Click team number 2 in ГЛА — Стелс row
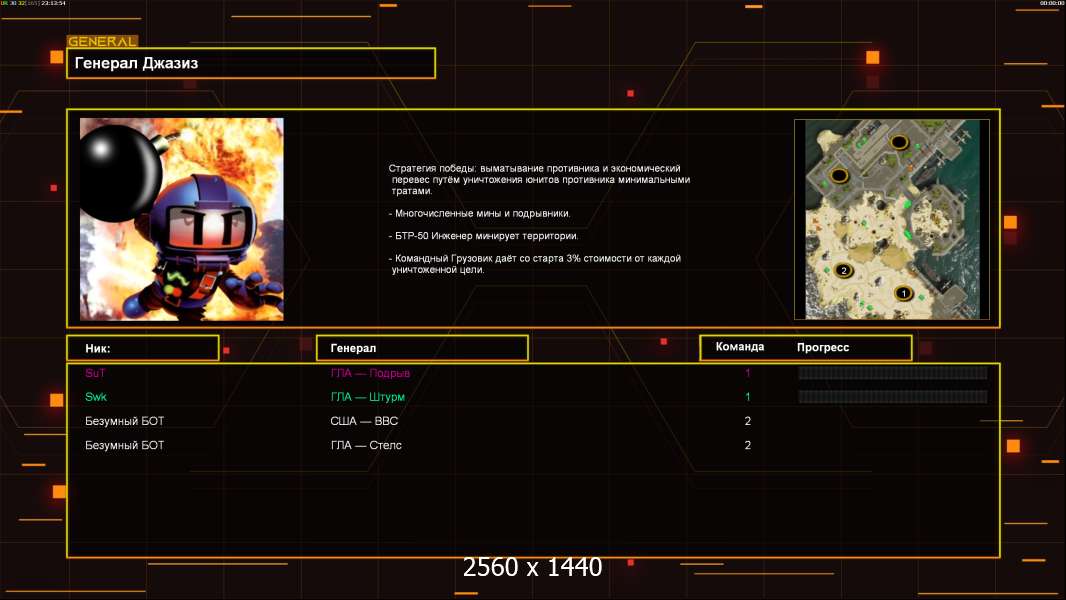 pyautogui.click(x=748, y=445)
